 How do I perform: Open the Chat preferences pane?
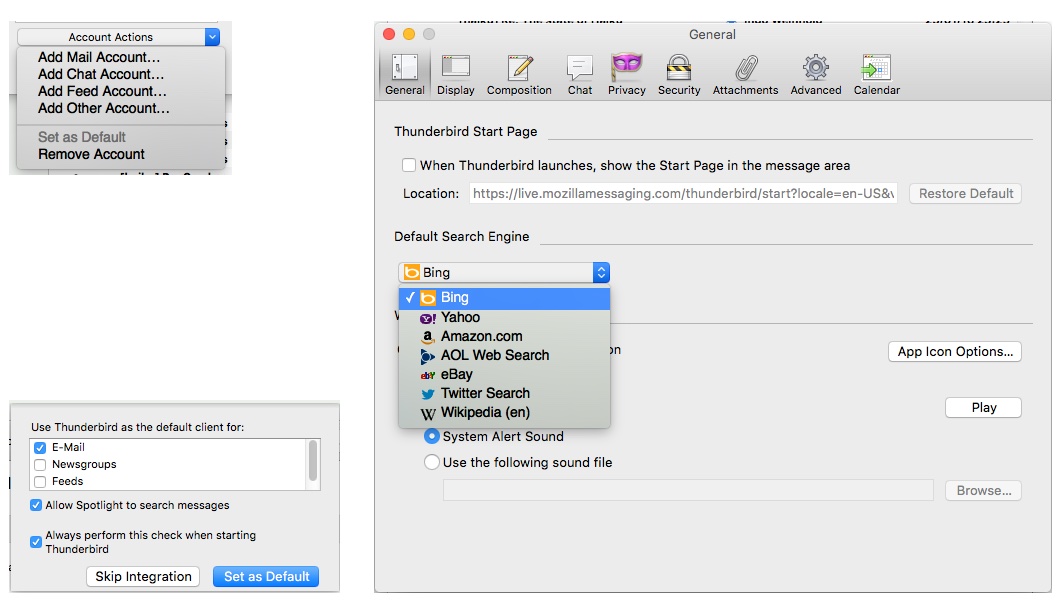coord(580,74)
